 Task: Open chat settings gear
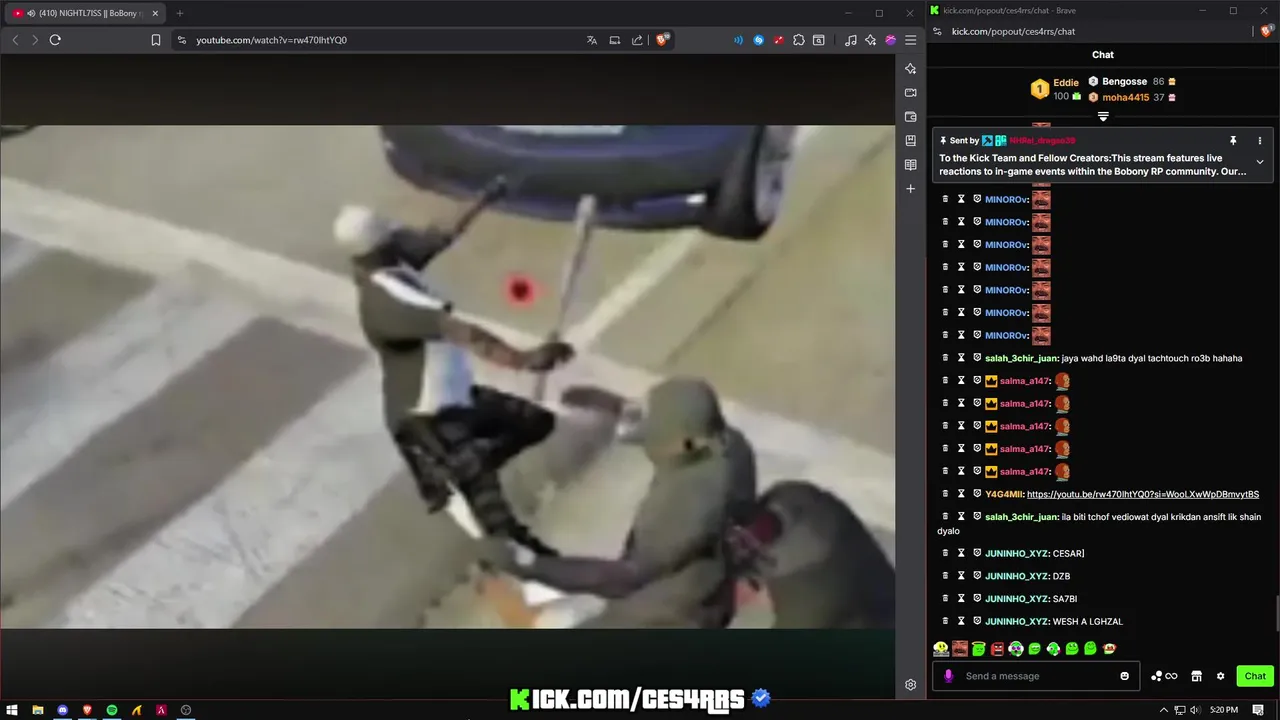click(1220, 676)
